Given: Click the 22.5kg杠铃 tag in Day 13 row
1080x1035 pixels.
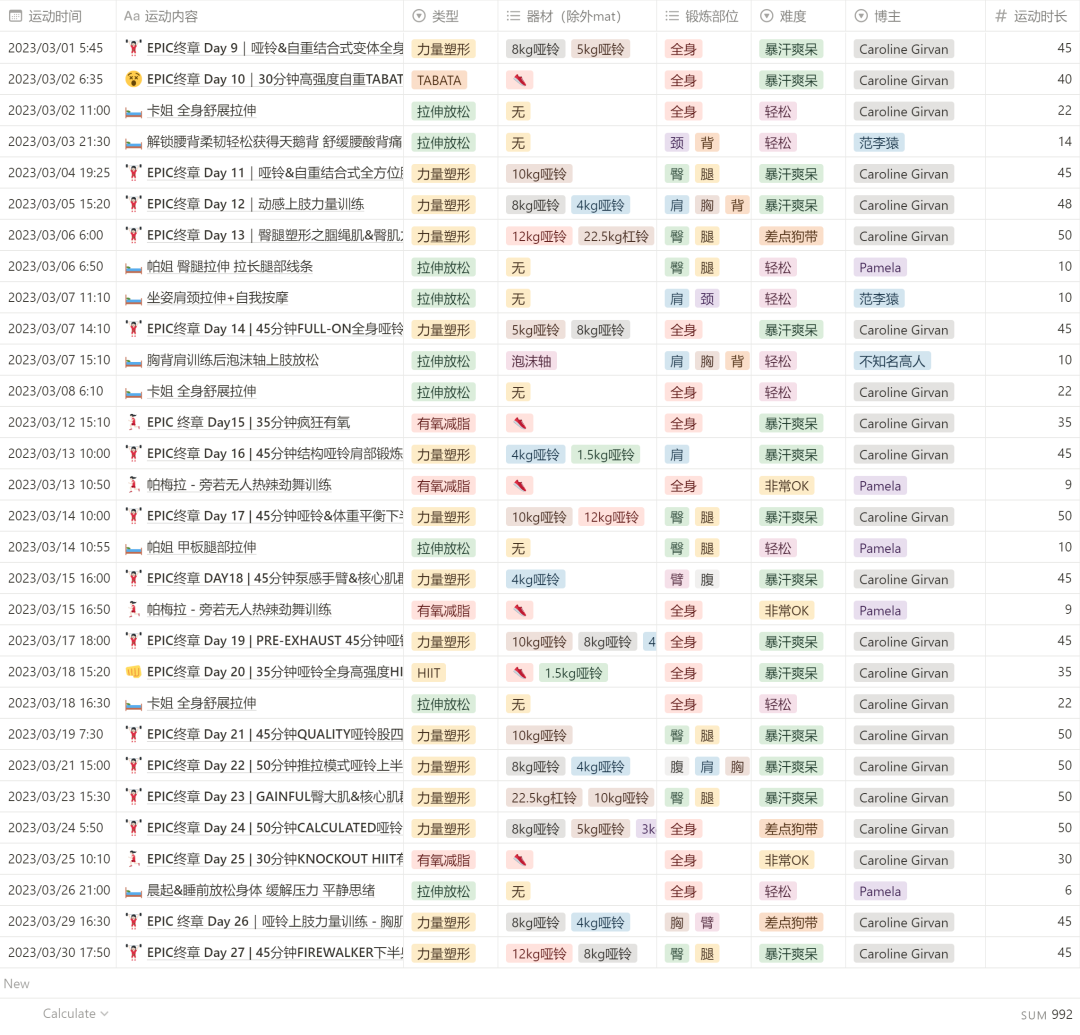Looking at the screenshot, I should [x=616, y=236].
